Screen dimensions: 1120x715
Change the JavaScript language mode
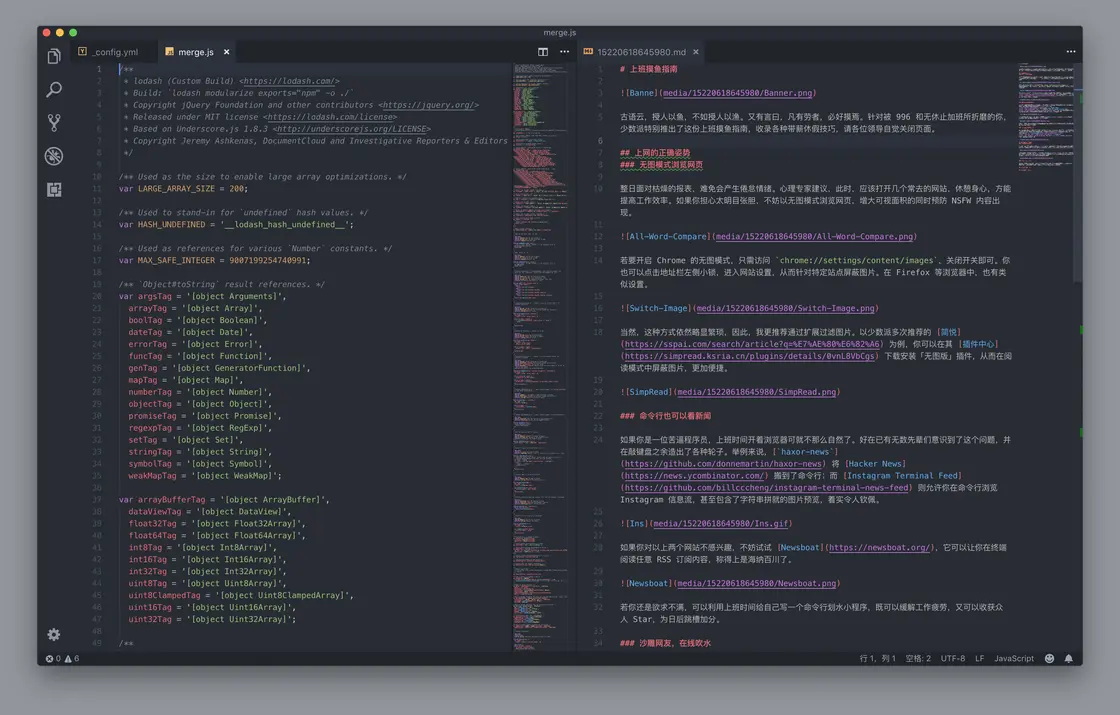[x=1014, y=659]
